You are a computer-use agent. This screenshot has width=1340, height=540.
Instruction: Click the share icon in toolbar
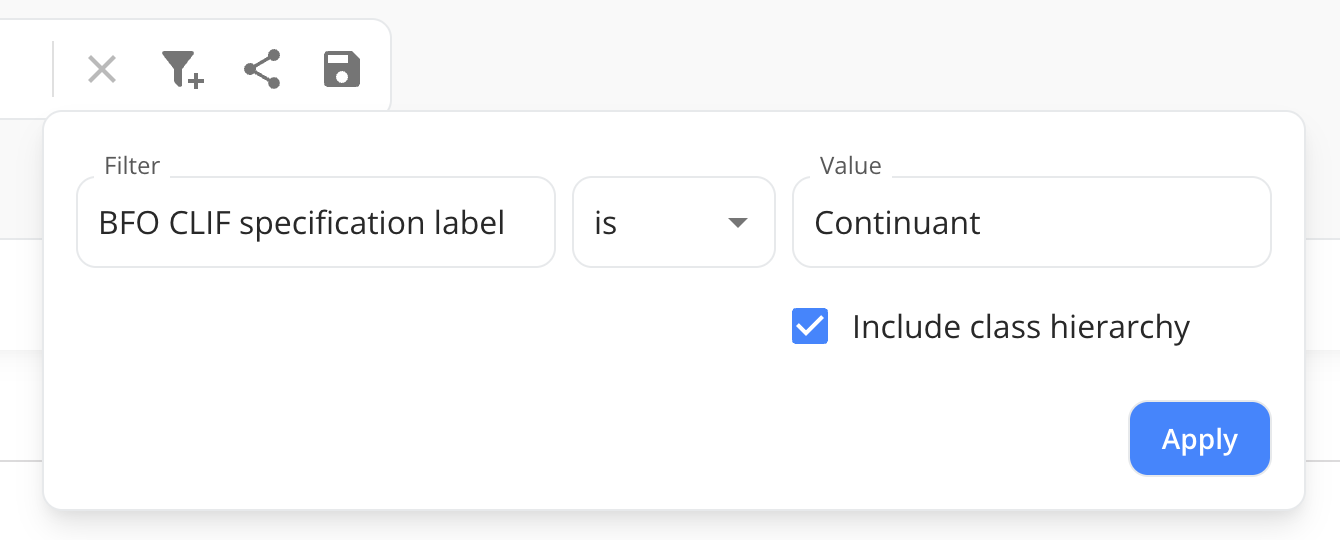(262, 70)
